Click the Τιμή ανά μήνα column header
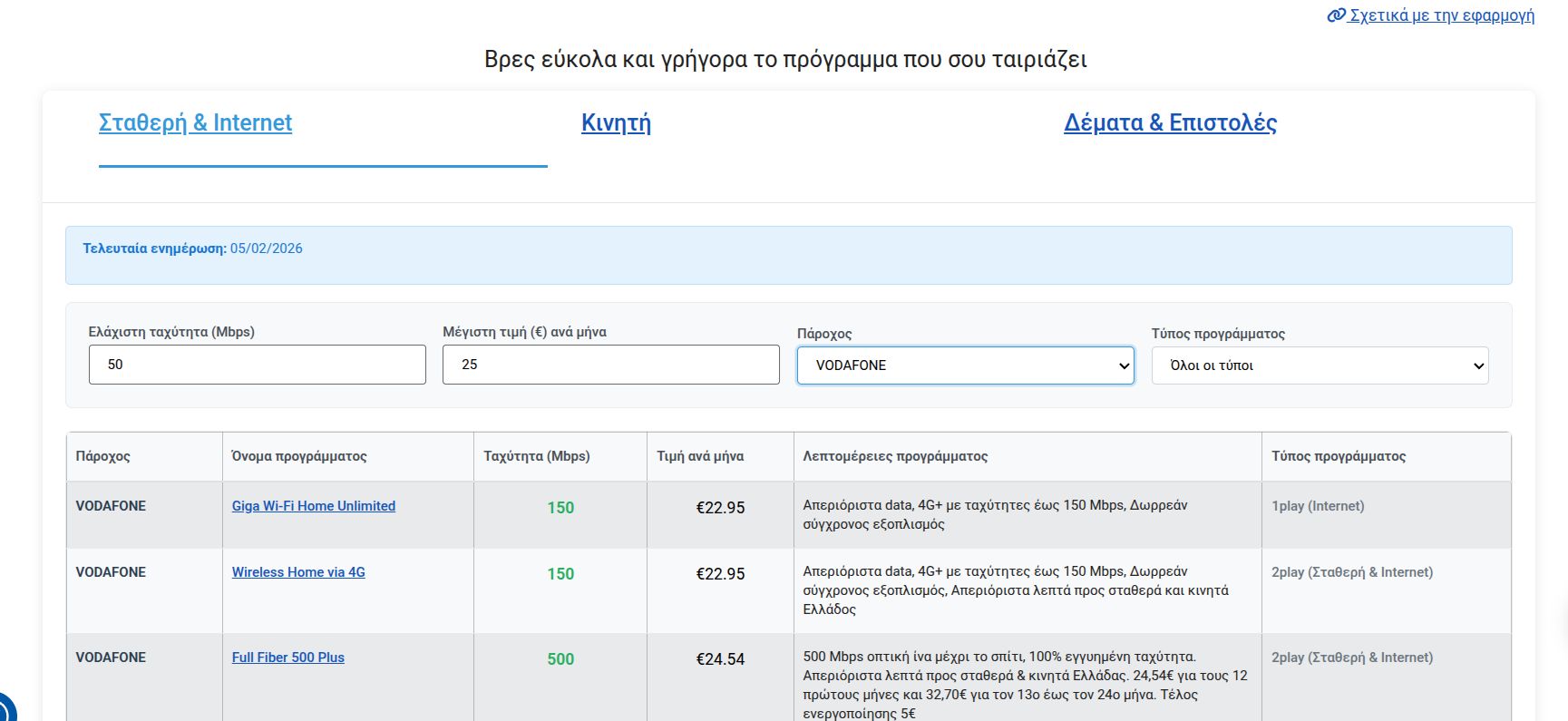This screenshot has width=1568, height=721. tap(700, 456)
